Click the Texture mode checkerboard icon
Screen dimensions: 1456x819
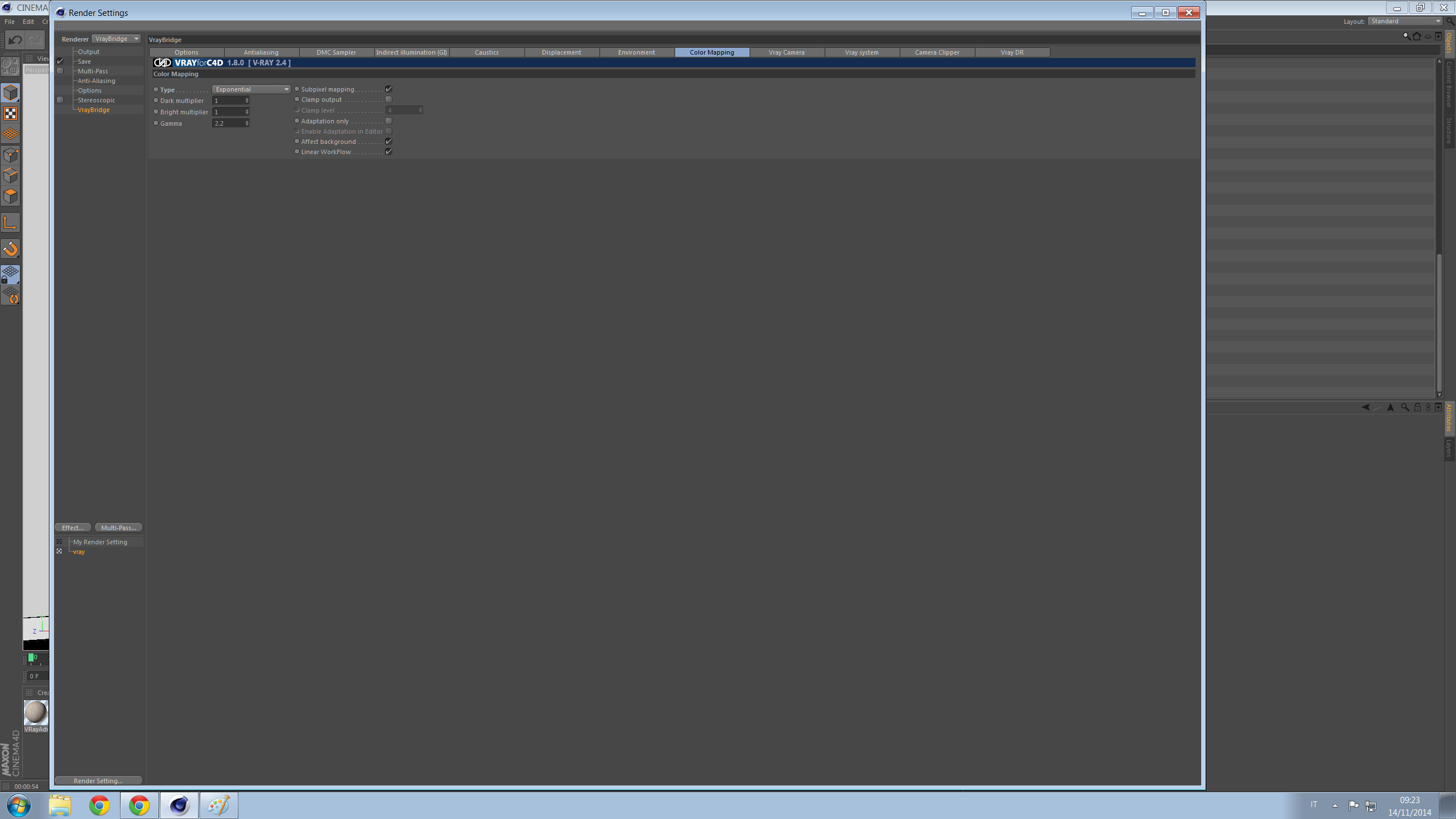coord(11,114)
